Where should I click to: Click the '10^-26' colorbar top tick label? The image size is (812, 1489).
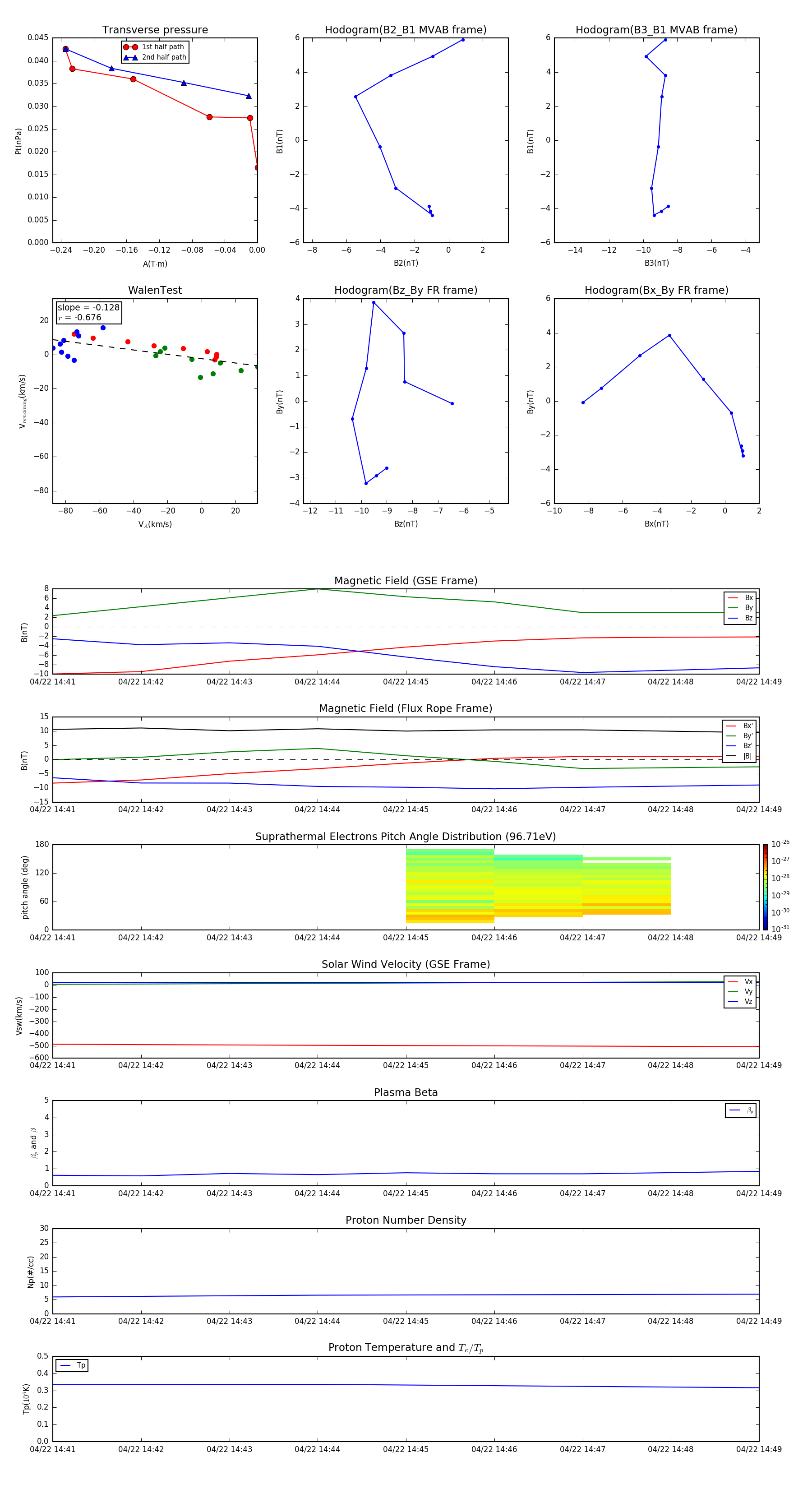[x=780, y=844]
